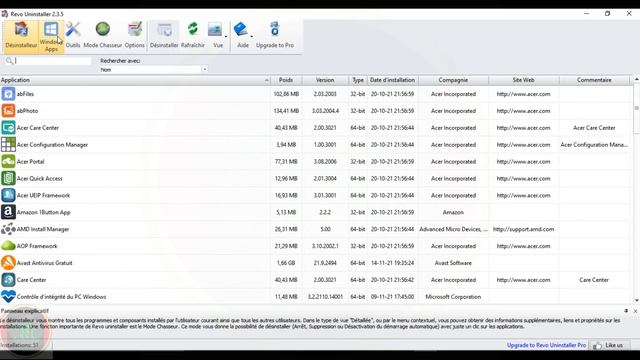Viewport: 640px width, 360px height.
Task: Select the Acer Quick Access row name
Action: pyautogui.click(x=40, y=178)
